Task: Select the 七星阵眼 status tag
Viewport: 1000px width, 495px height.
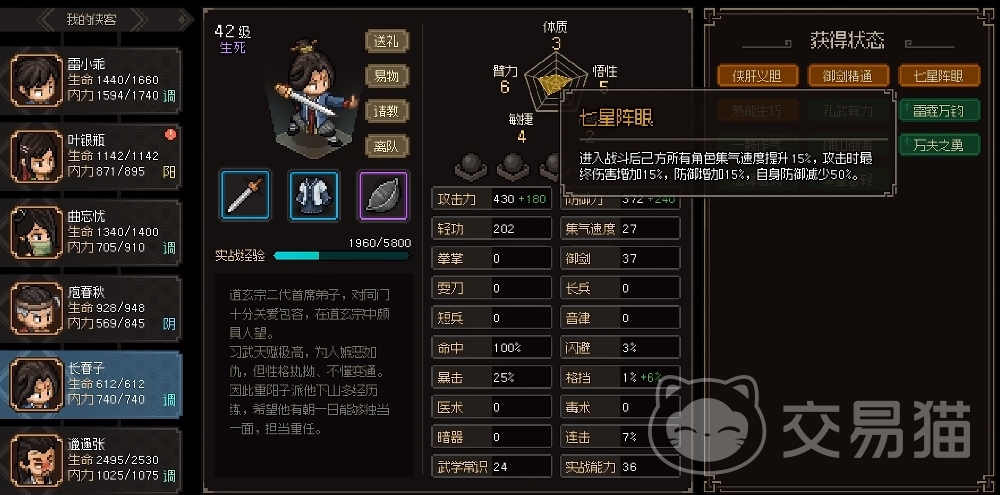Action: [x=939, y=76]
